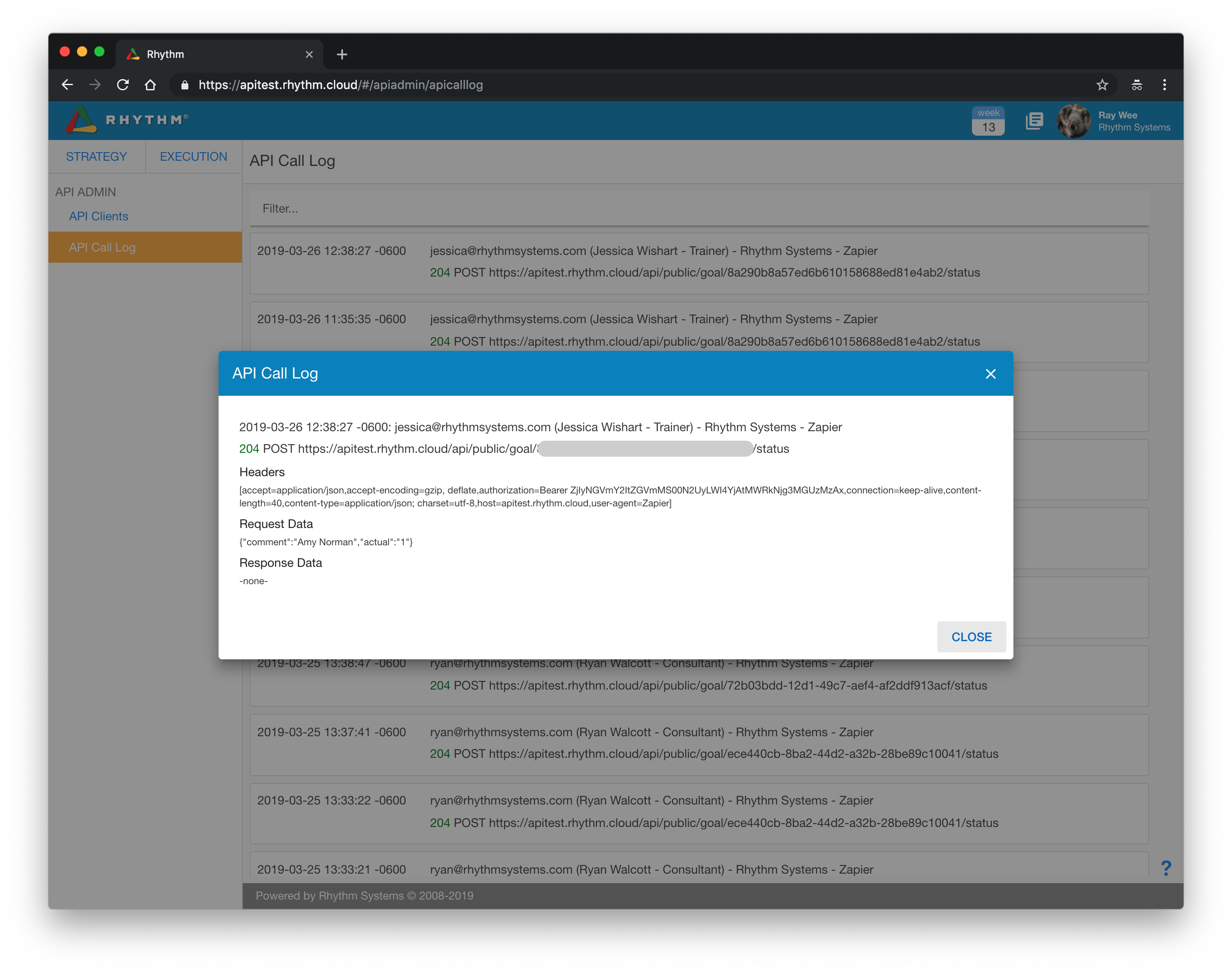Open the 2019-03-26 12:38:27 log entry

[x=699, y=263]
